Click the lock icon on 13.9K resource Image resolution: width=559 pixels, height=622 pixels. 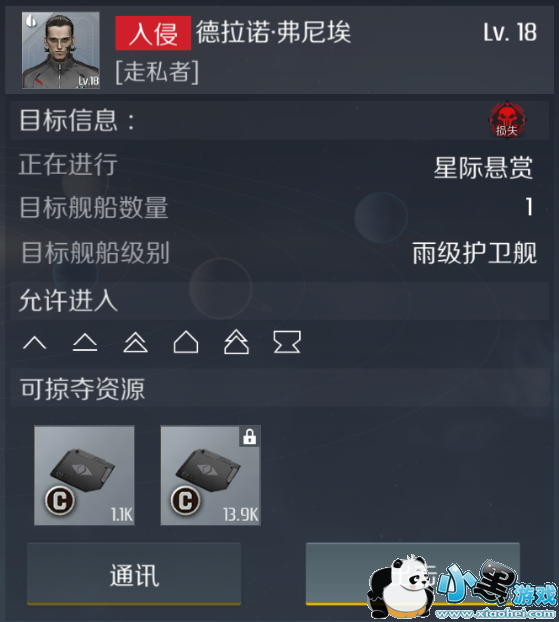coord(250,437)
